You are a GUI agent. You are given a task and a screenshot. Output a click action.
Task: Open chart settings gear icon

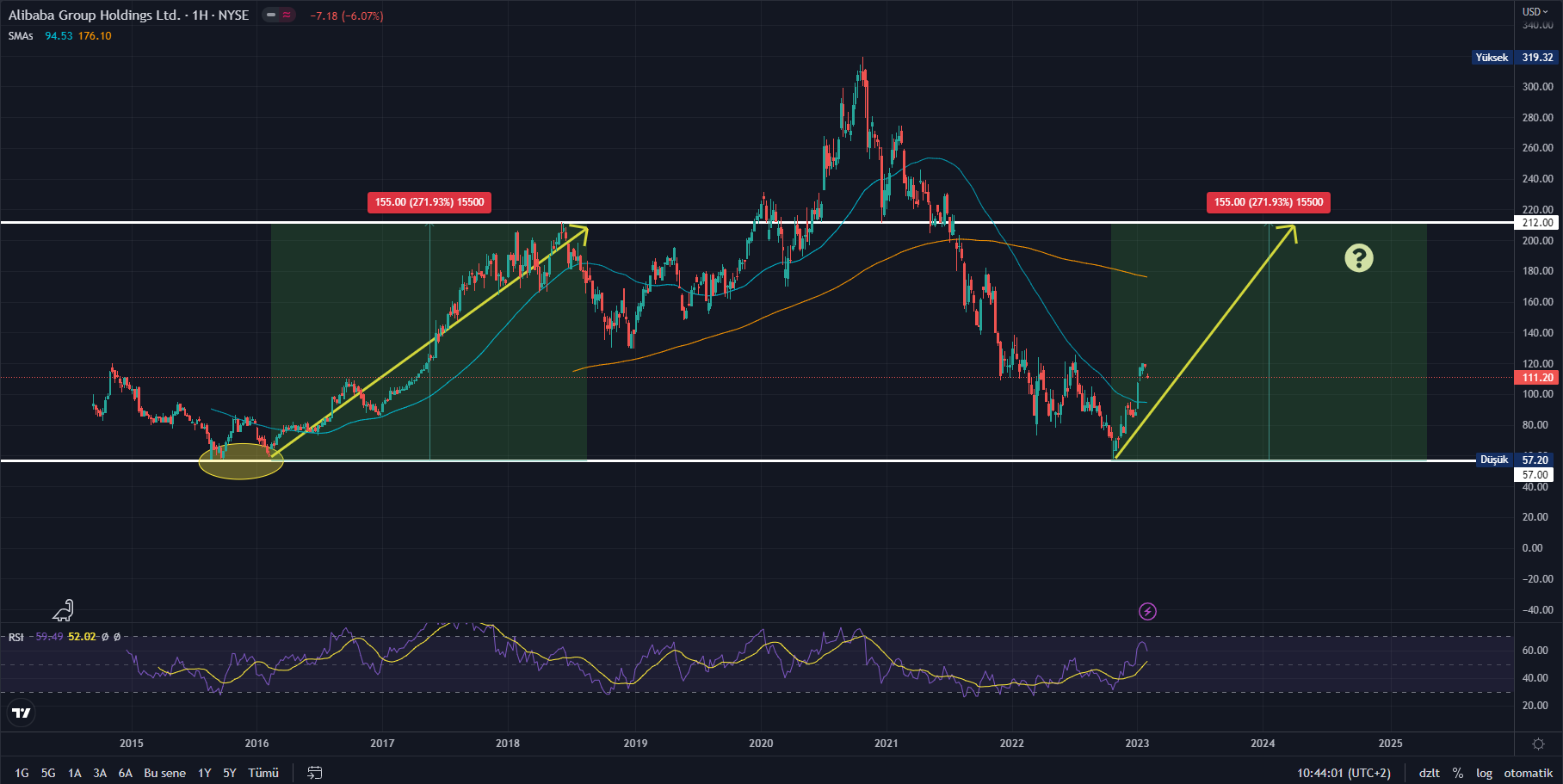[x=1538, y=744]
